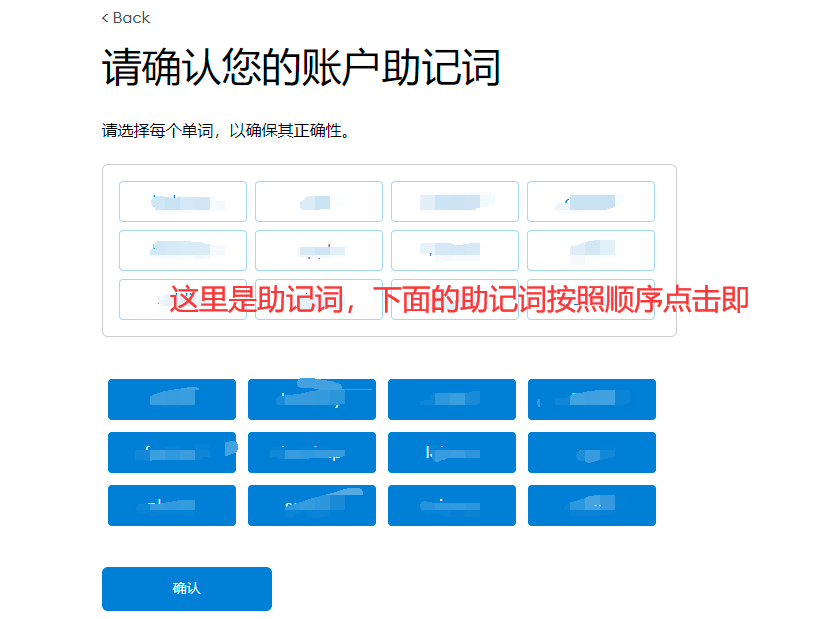Click first outlined word slot in confirmation box

pyautogui.click(x=183, y=201)
